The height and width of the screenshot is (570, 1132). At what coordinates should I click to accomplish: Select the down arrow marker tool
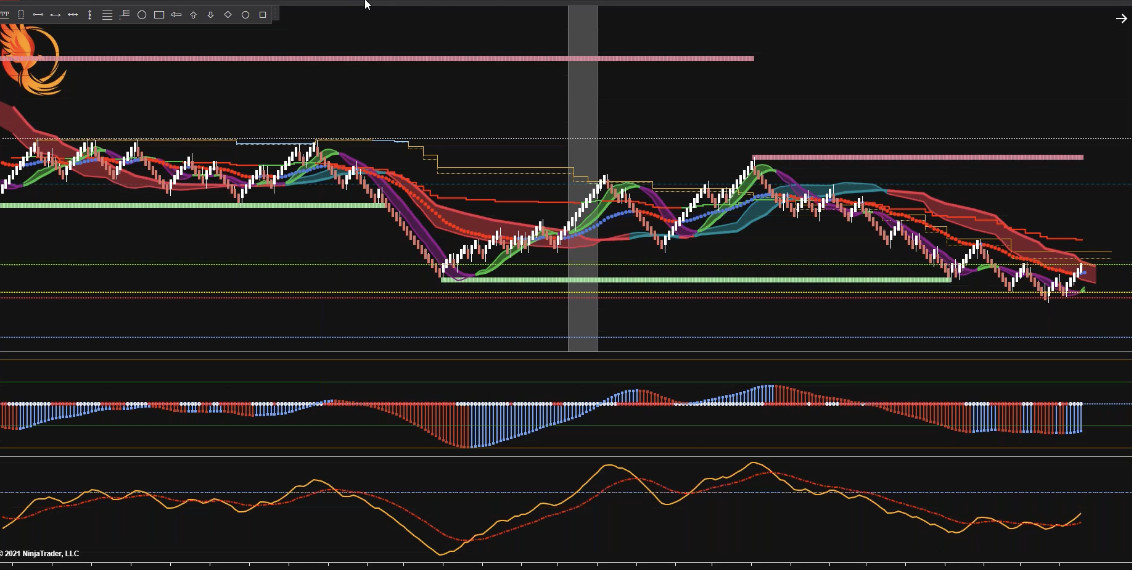pos(210,15)
